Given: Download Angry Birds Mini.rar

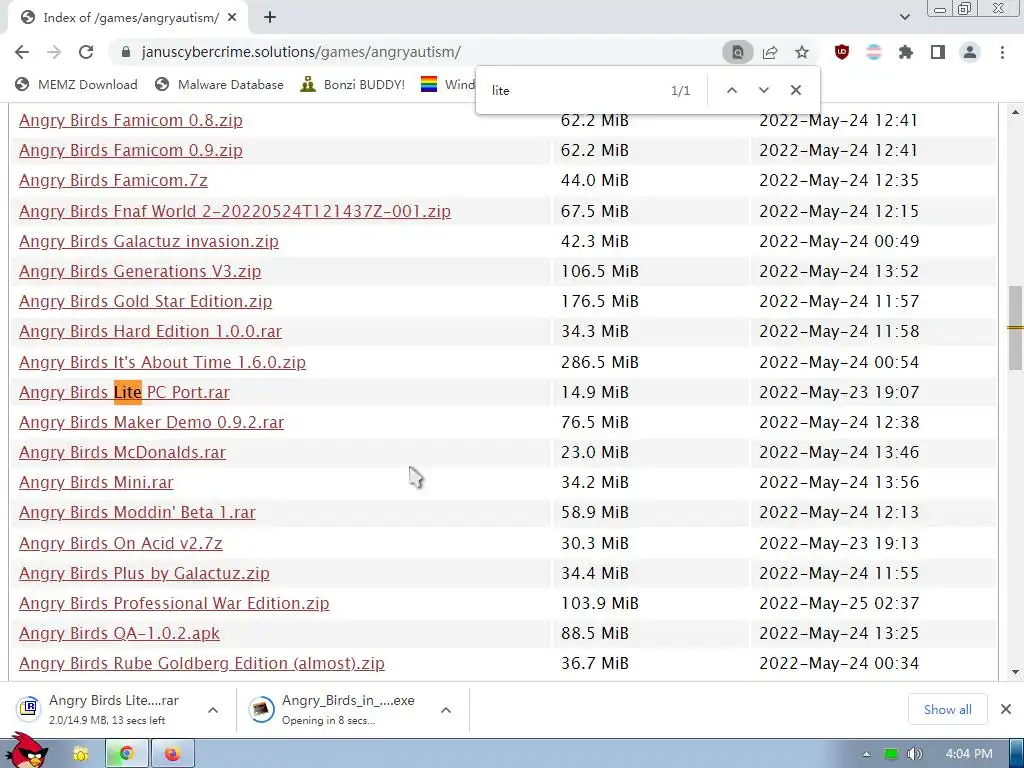Looking at the screenshot, I should pos(96,483).
